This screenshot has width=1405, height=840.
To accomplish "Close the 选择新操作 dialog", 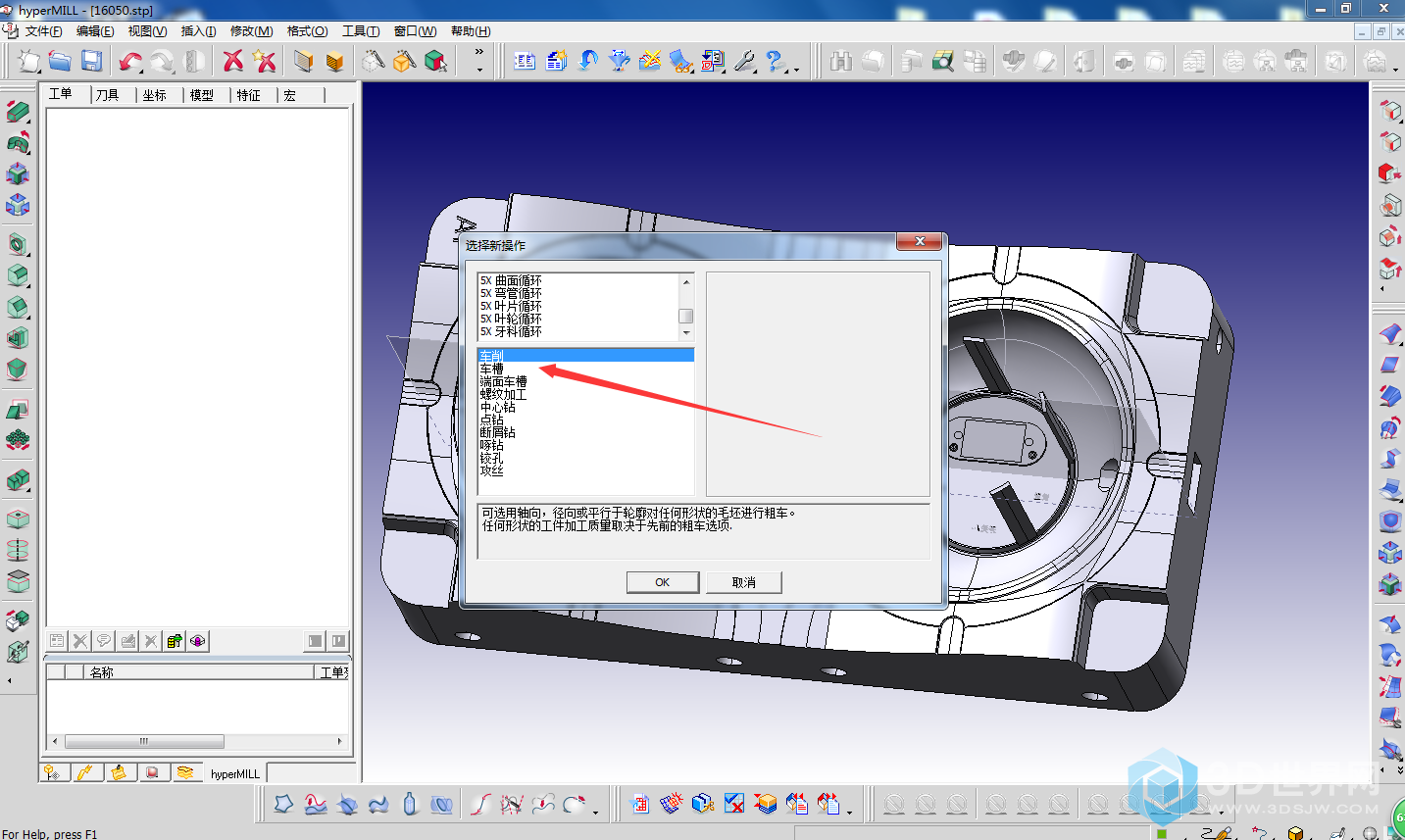I will coord(920,241).
